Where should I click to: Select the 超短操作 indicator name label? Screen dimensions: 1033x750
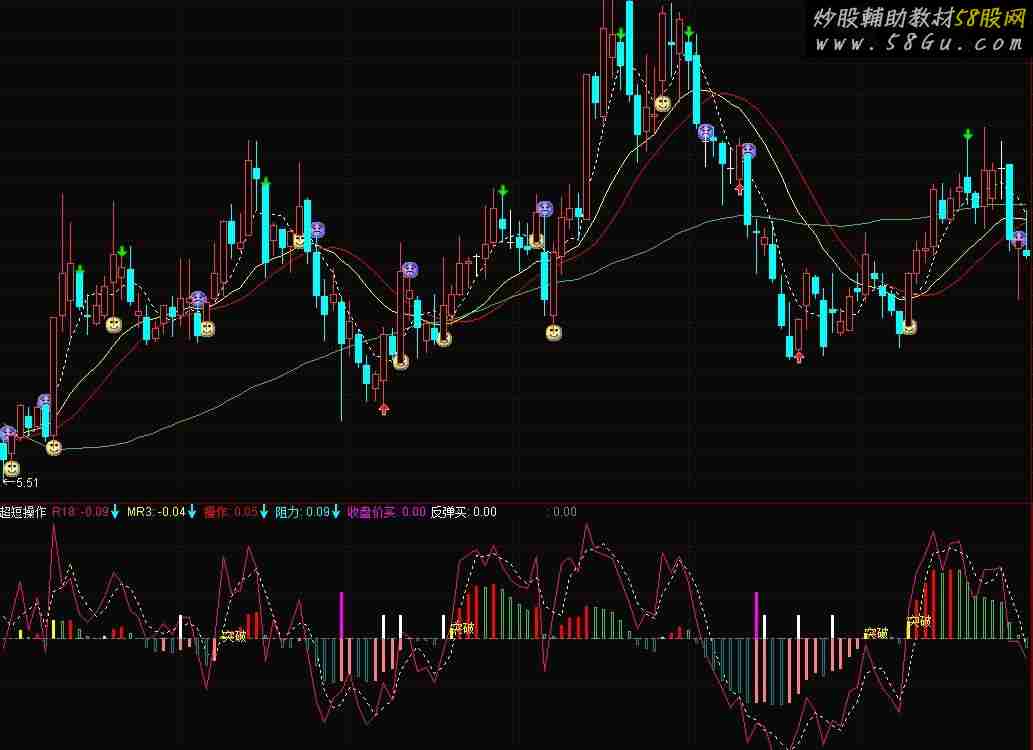(23, 512)
